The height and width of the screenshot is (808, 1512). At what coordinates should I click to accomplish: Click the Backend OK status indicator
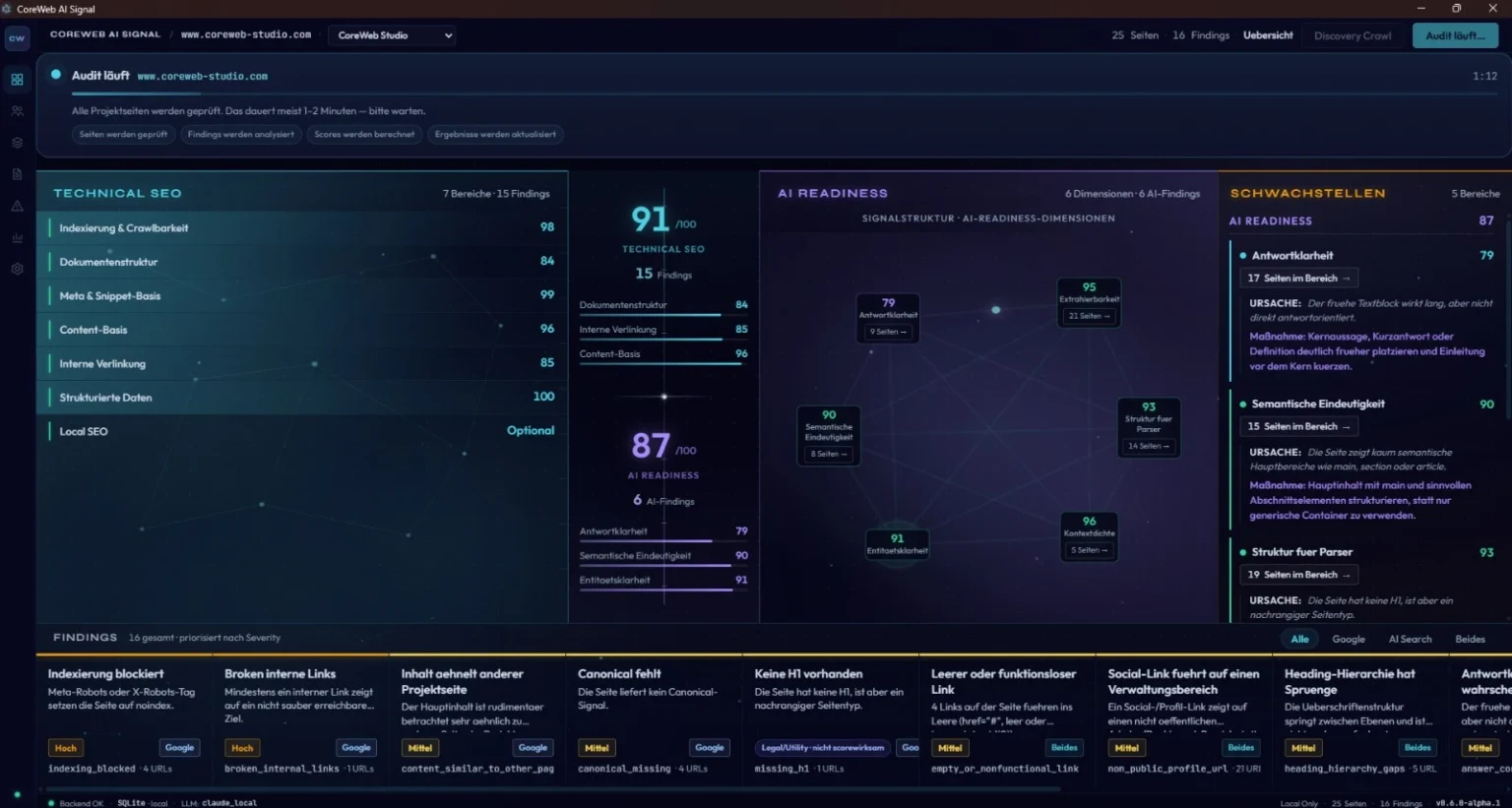(76, 803)
